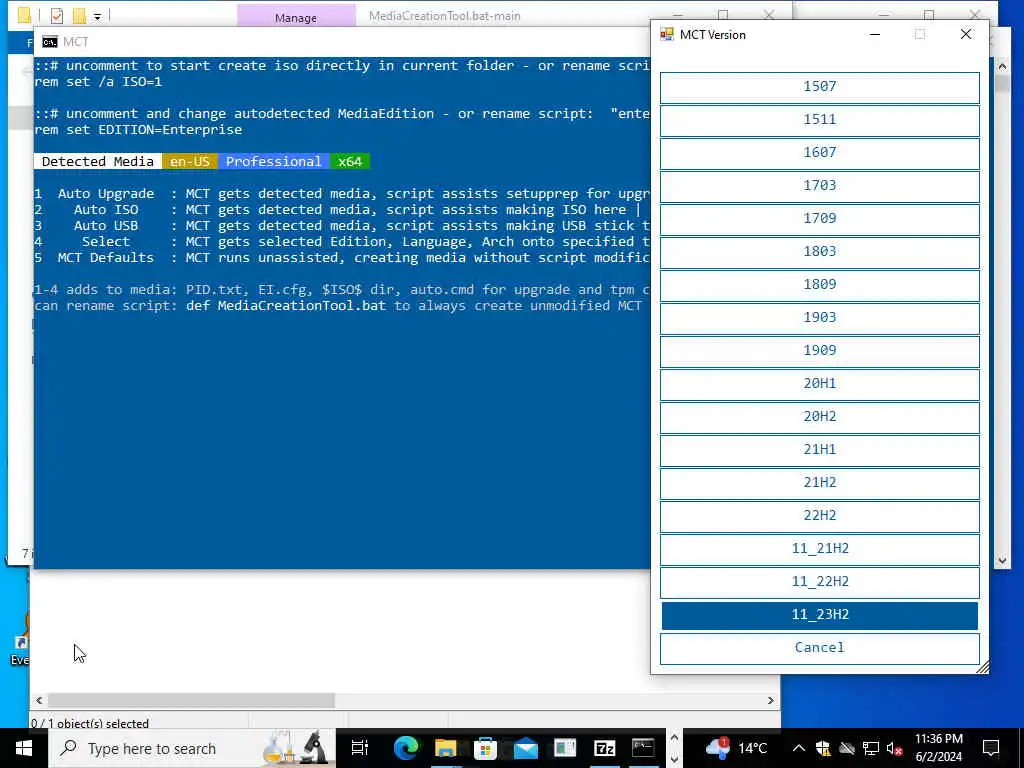Click the x64 architecture label in console

(350, 161)
